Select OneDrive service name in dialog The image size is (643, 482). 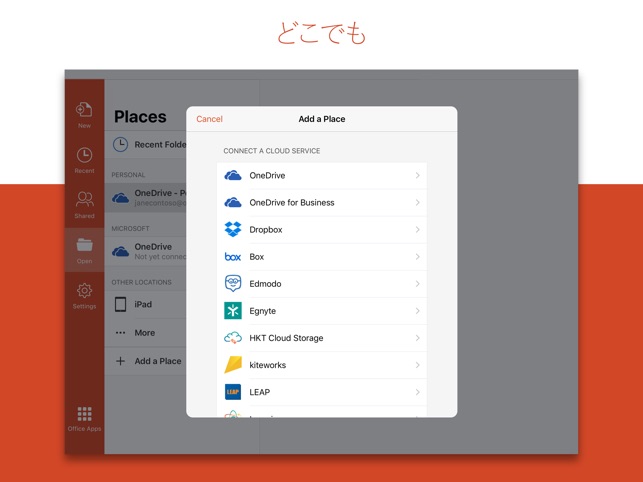pyautogui.click(x=267, y=176)
